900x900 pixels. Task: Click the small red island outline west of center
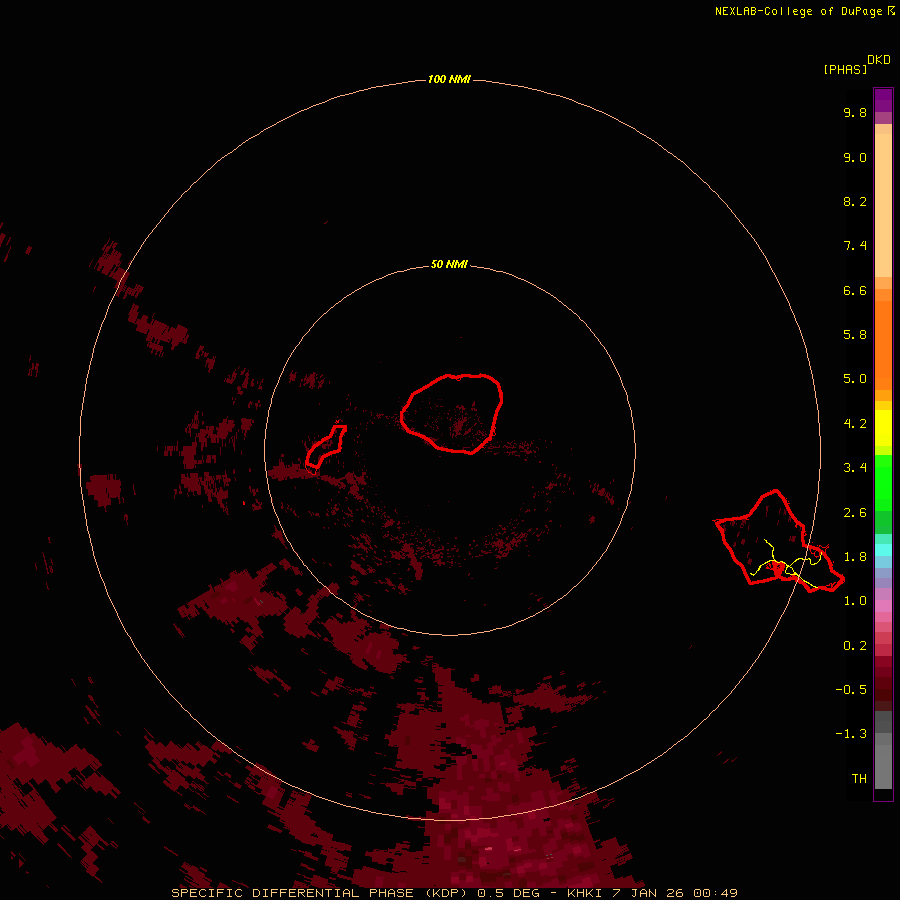pos(326,446)
